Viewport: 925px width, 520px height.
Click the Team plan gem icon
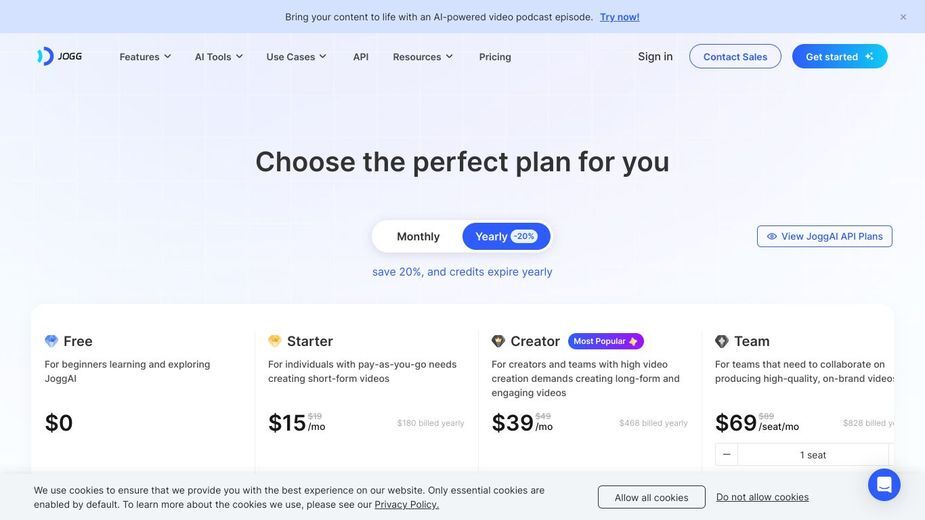coord(721,341)
